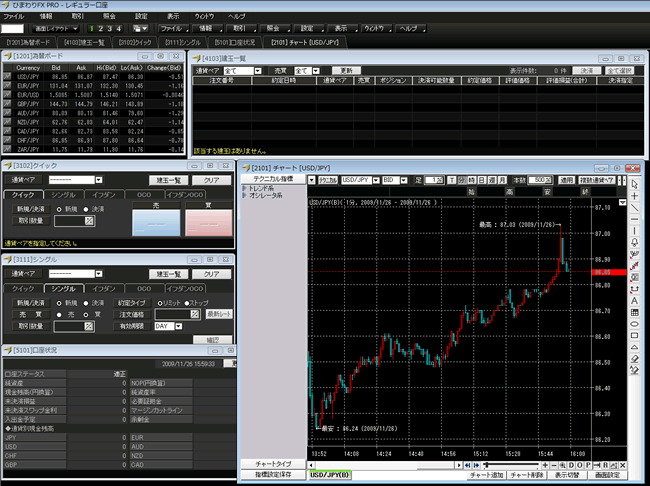Select 売 (sell) radio in Single order panel
The height and width of the screenshot is (486, 650).
(x=59, y=315)
